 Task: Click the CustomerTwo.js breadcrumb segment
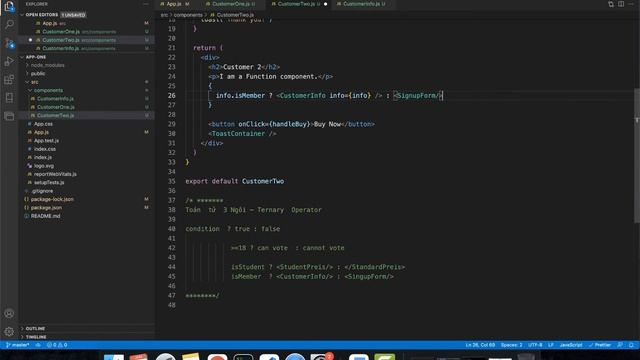[235, 15]
